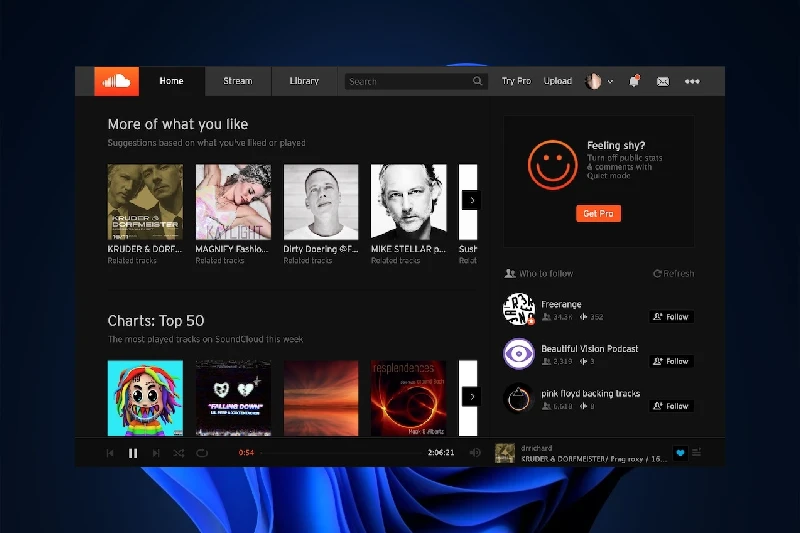Open the next-up queue icon
The image size is (800, 533).
pos(696,452)
